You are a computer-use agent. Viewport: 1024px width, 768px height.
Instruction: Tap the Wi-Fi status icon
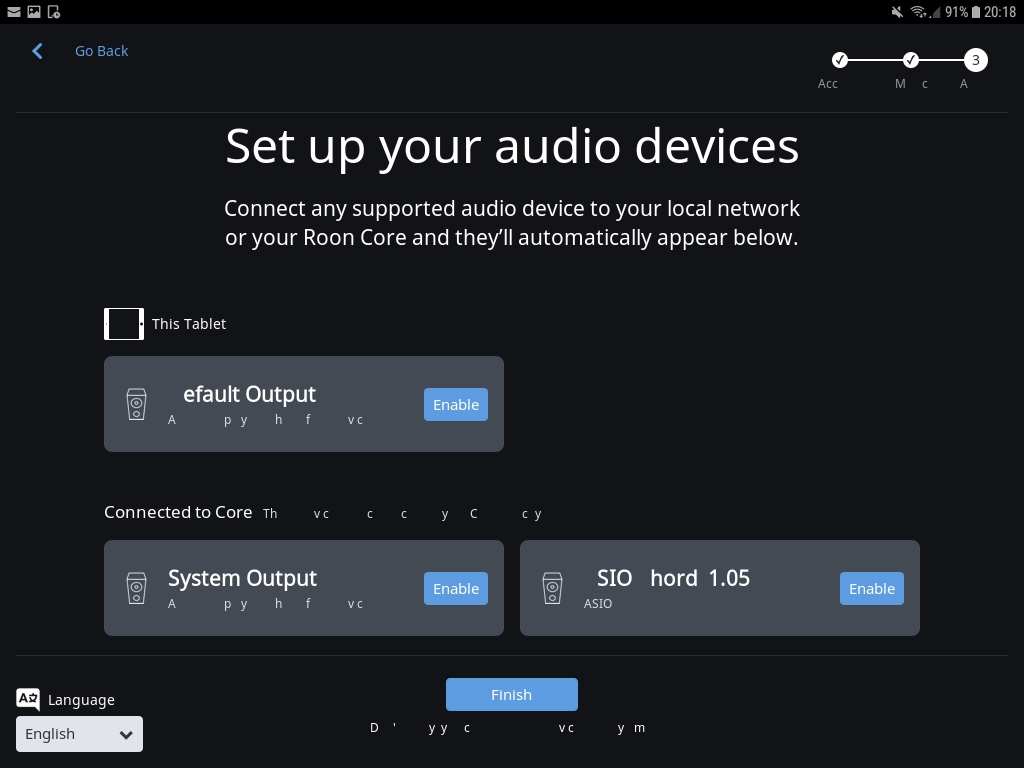point(918,12)
